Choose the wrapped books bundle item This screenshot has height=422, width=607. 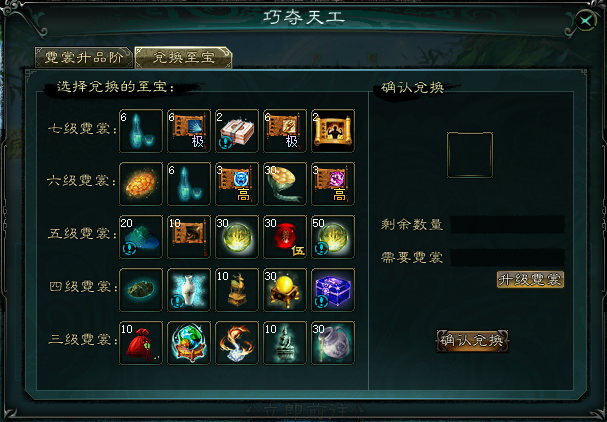click(x=237, y=131)
